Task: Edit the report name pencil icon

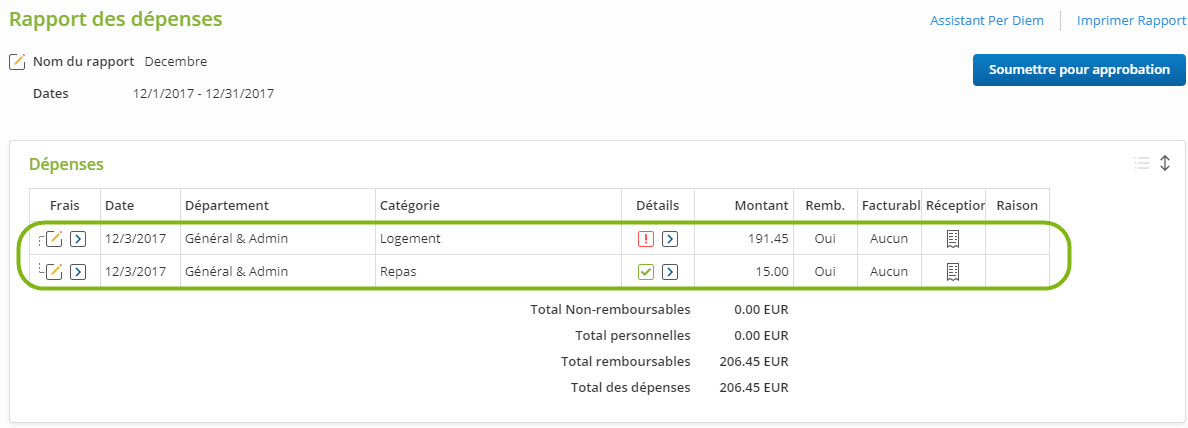Action: (x=17, y=62)
